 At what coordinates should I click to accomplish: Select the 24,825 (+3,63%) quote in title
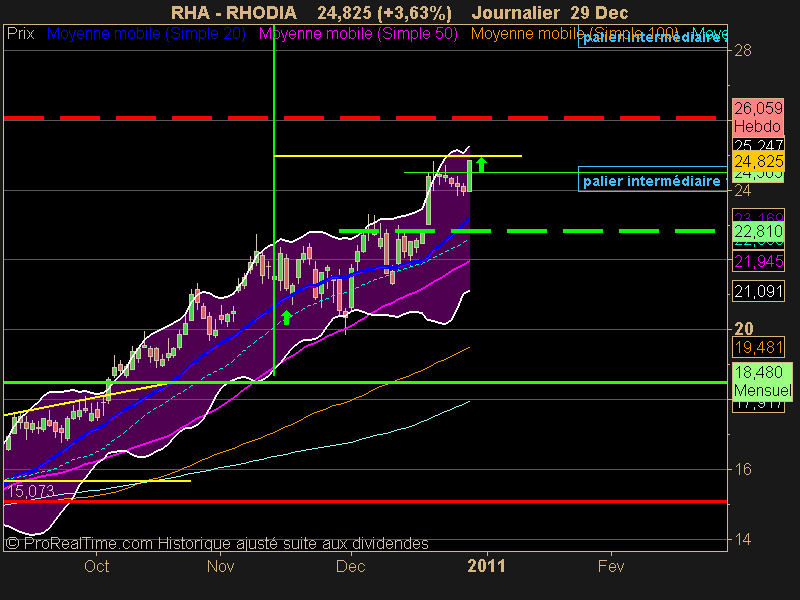(384, 12)
